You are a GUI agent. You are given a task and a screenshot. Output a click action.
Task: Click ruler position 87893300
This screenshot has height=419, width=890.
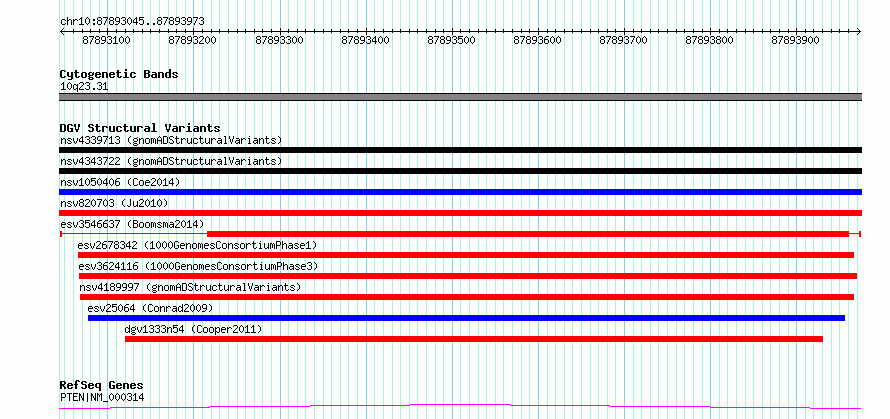[x=279, y=40]
